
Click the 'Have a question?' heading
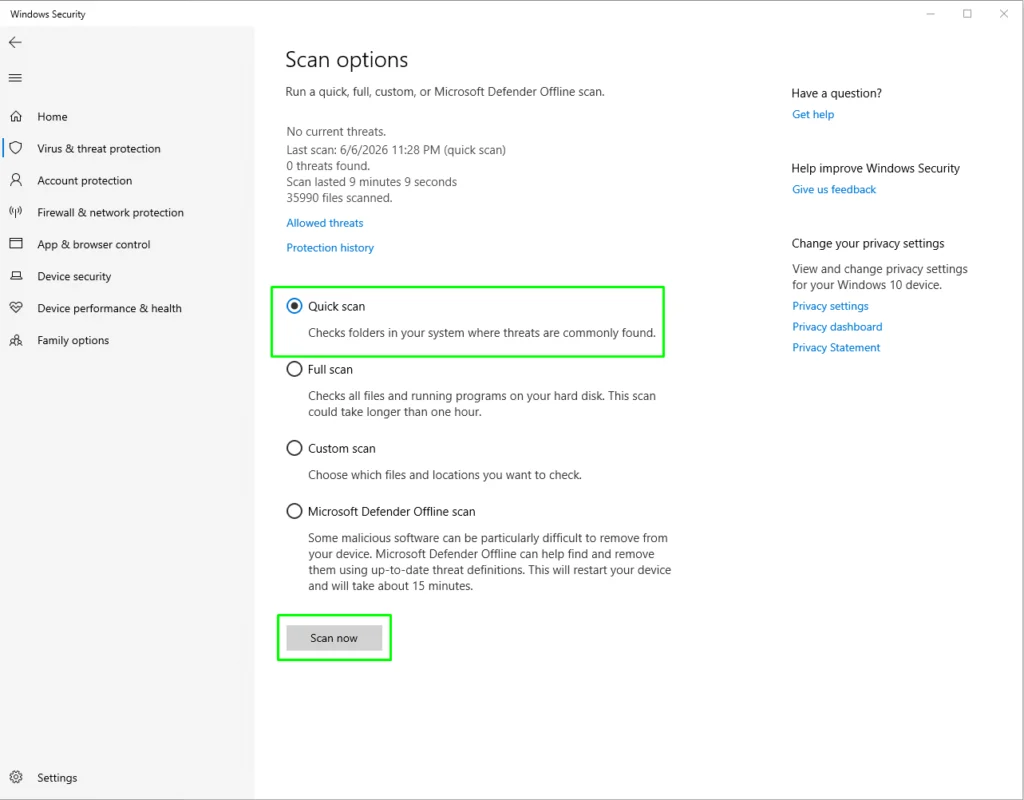coord(837,93)
